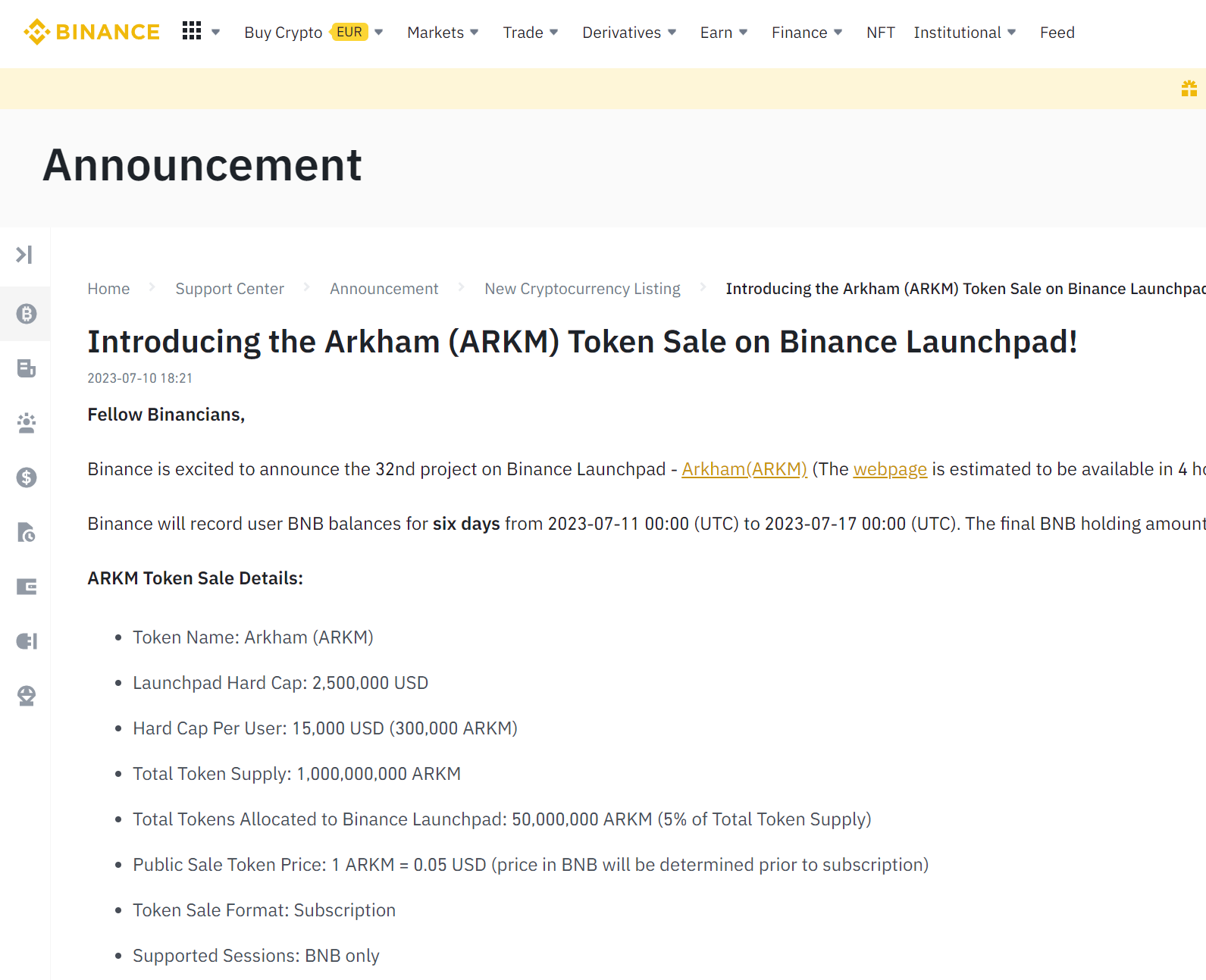Click the 'Fellow Binancians,' greeting
The image size is (1206, 980).
[x=166, y=415]
